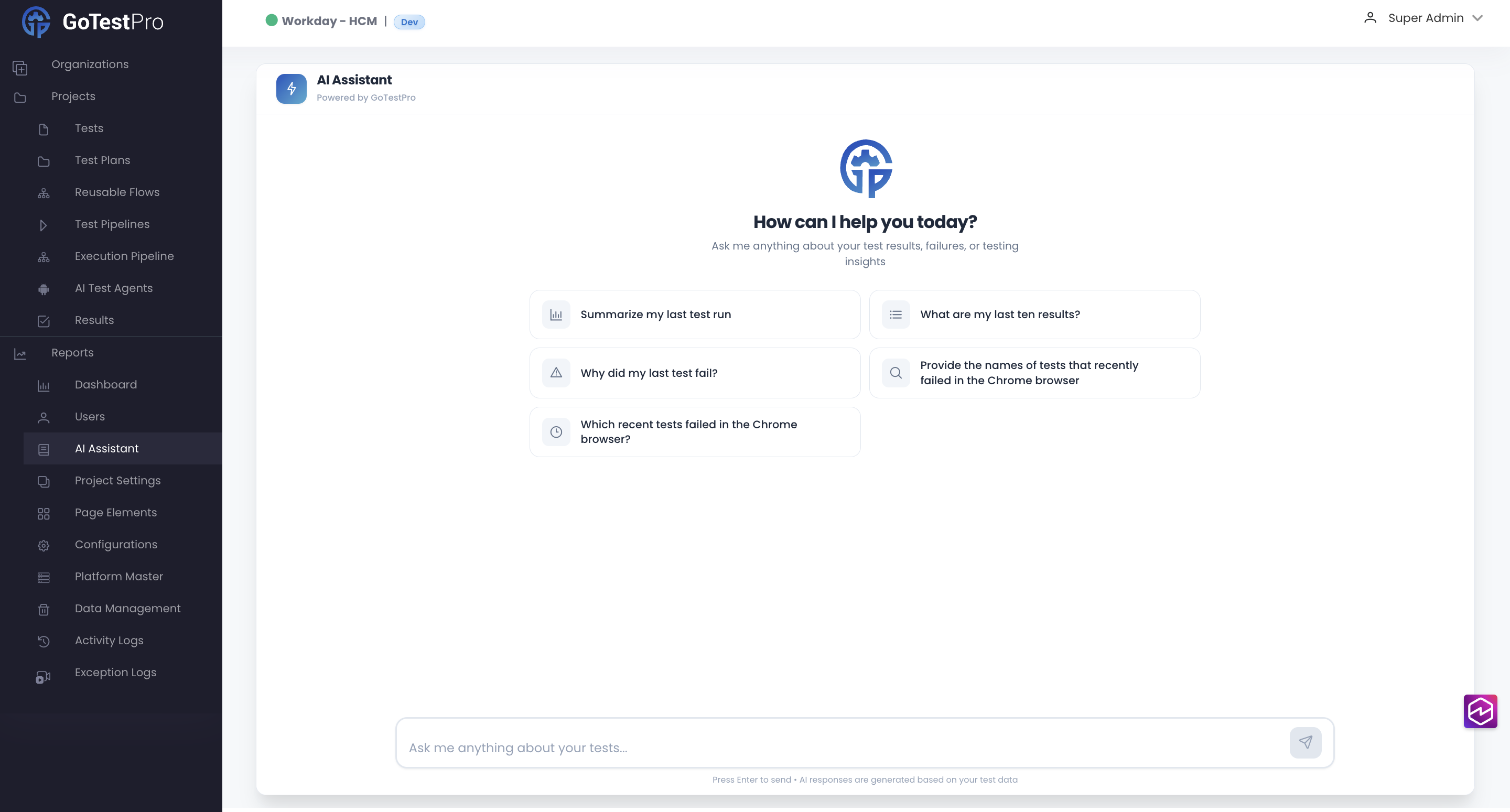Image resolution: width=1510 pixels, height=812 pixels.
Task: Select 'Summarize my last test run' suggestion
Action: tap(695, 314)
